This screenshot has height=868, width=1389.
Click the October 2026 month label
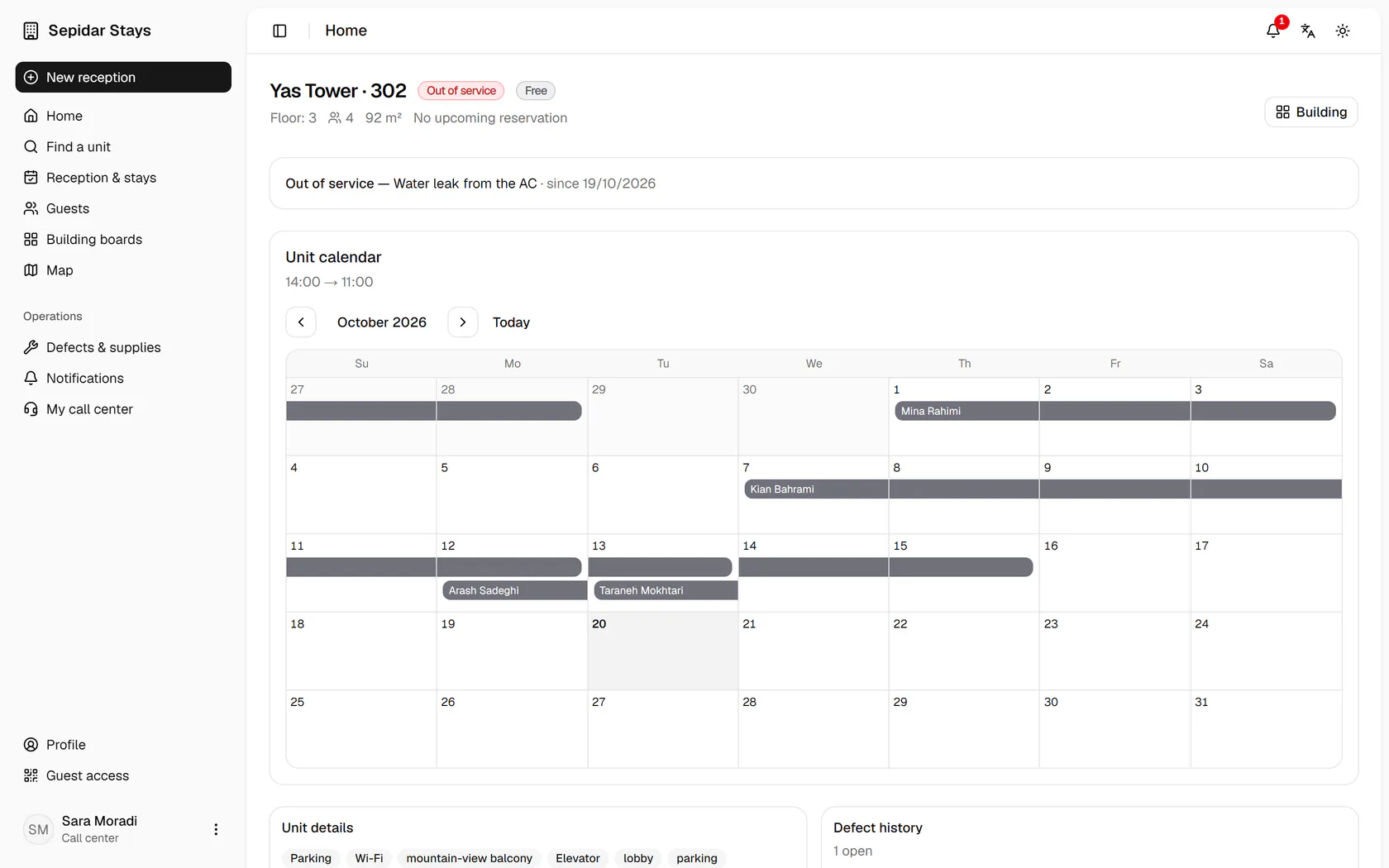click(382, 322)
